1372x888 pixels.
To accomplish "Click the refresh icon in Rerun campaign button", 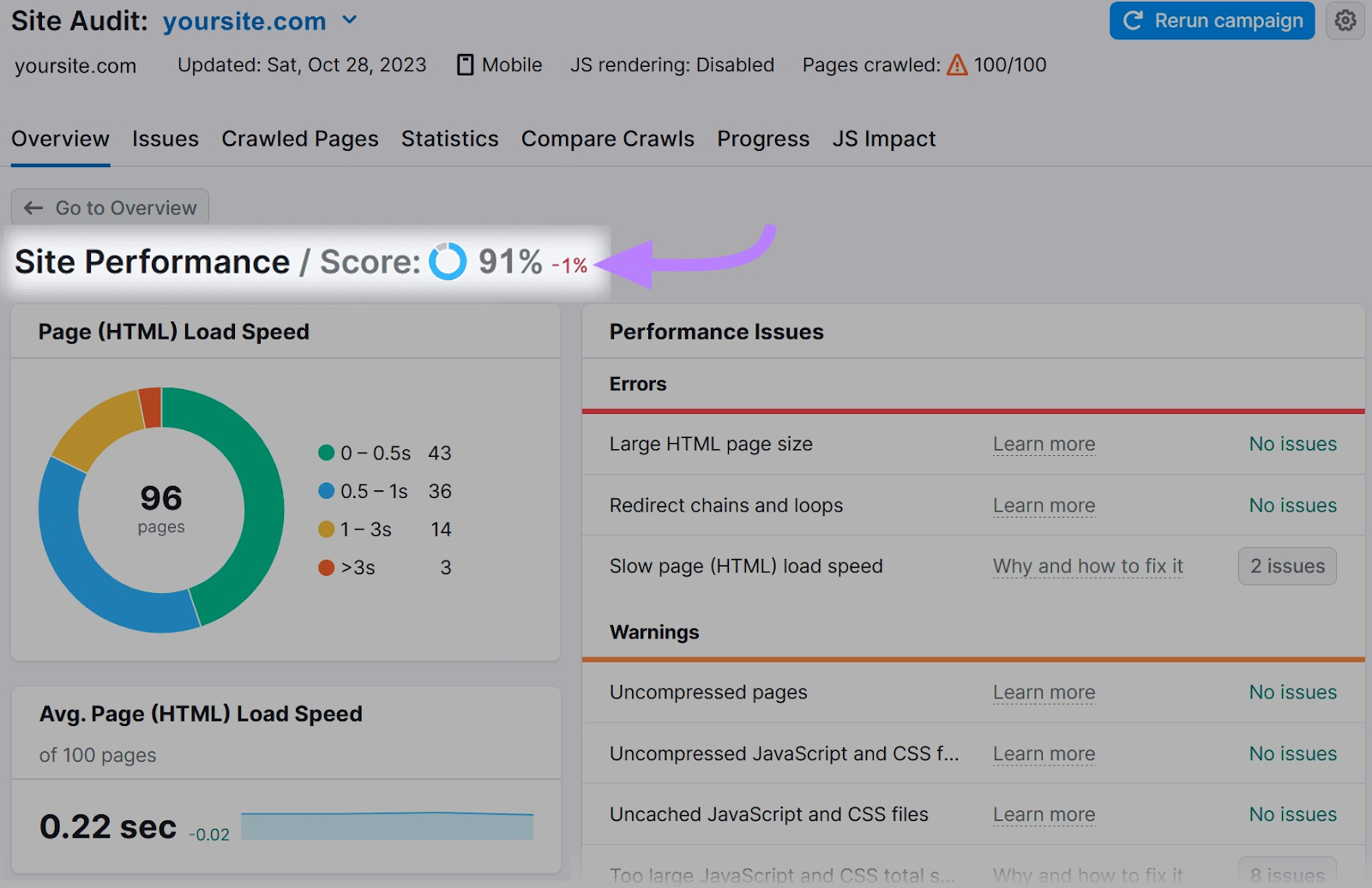I will [x=1132, y=21].
